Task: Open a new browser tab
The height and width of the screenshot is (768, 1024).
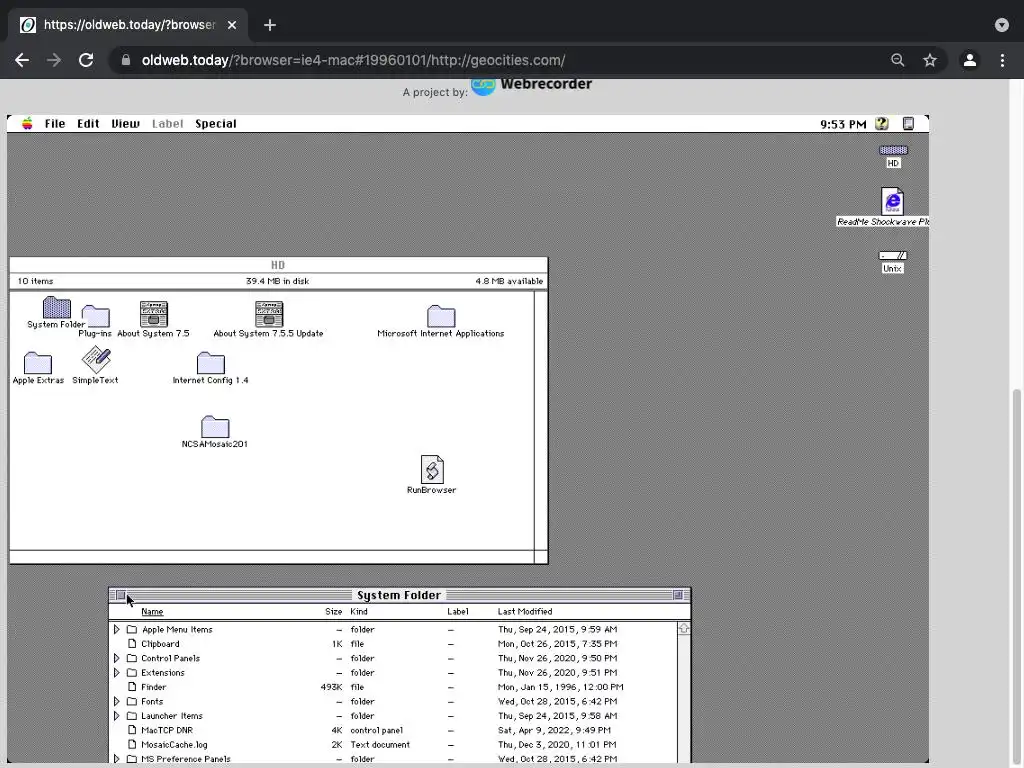Action: tap(270, 25)
